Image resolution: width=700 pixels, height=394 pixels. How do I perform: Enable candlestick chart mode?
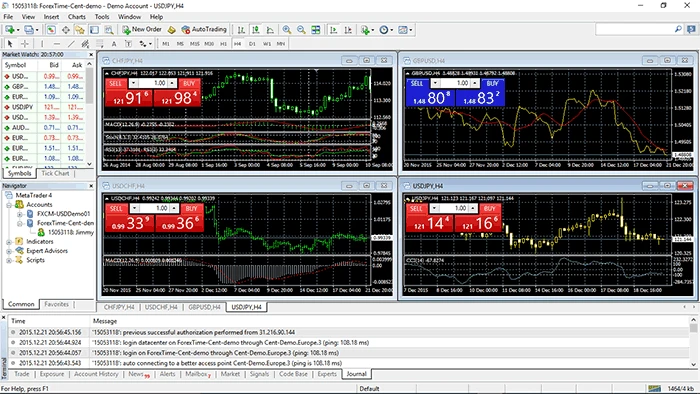click(256, 29)
